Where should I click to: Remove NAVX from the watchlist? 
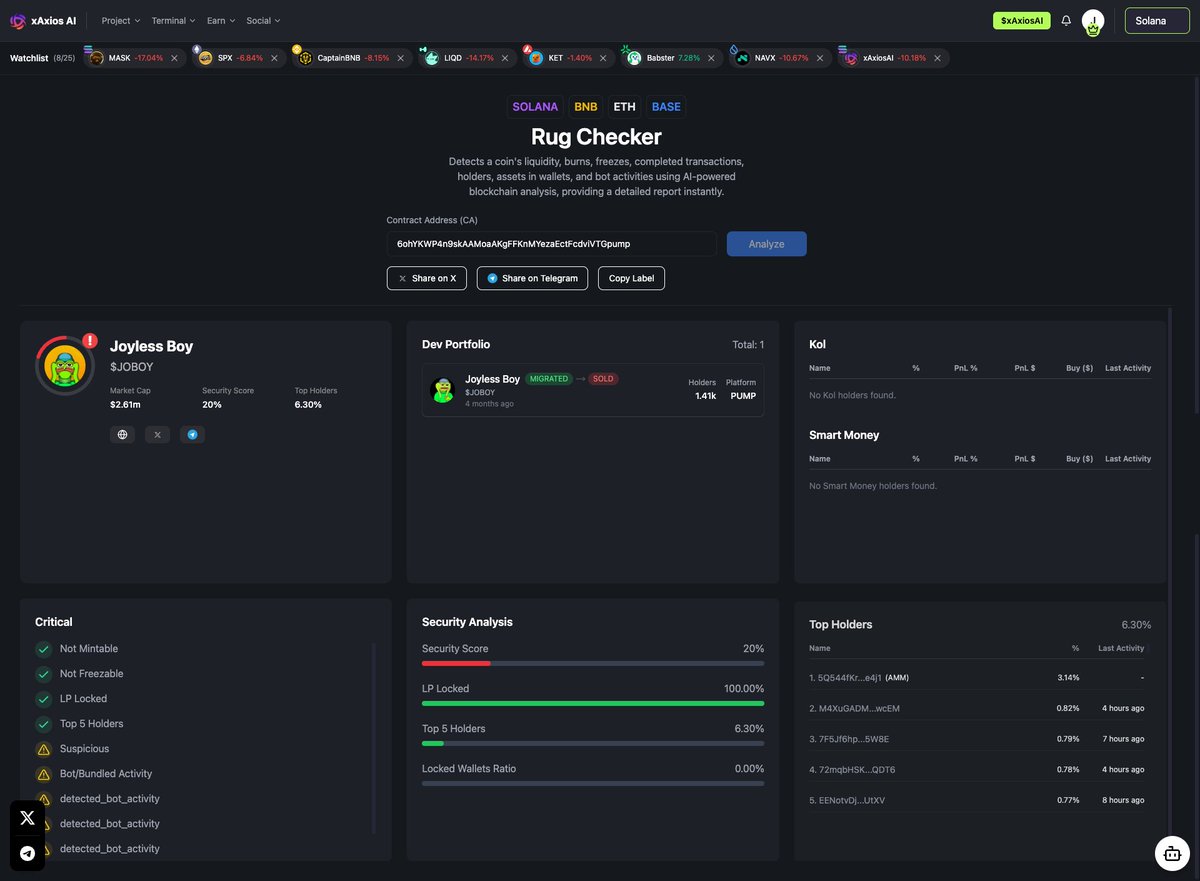pyautogui.click(x=820, y=58)
